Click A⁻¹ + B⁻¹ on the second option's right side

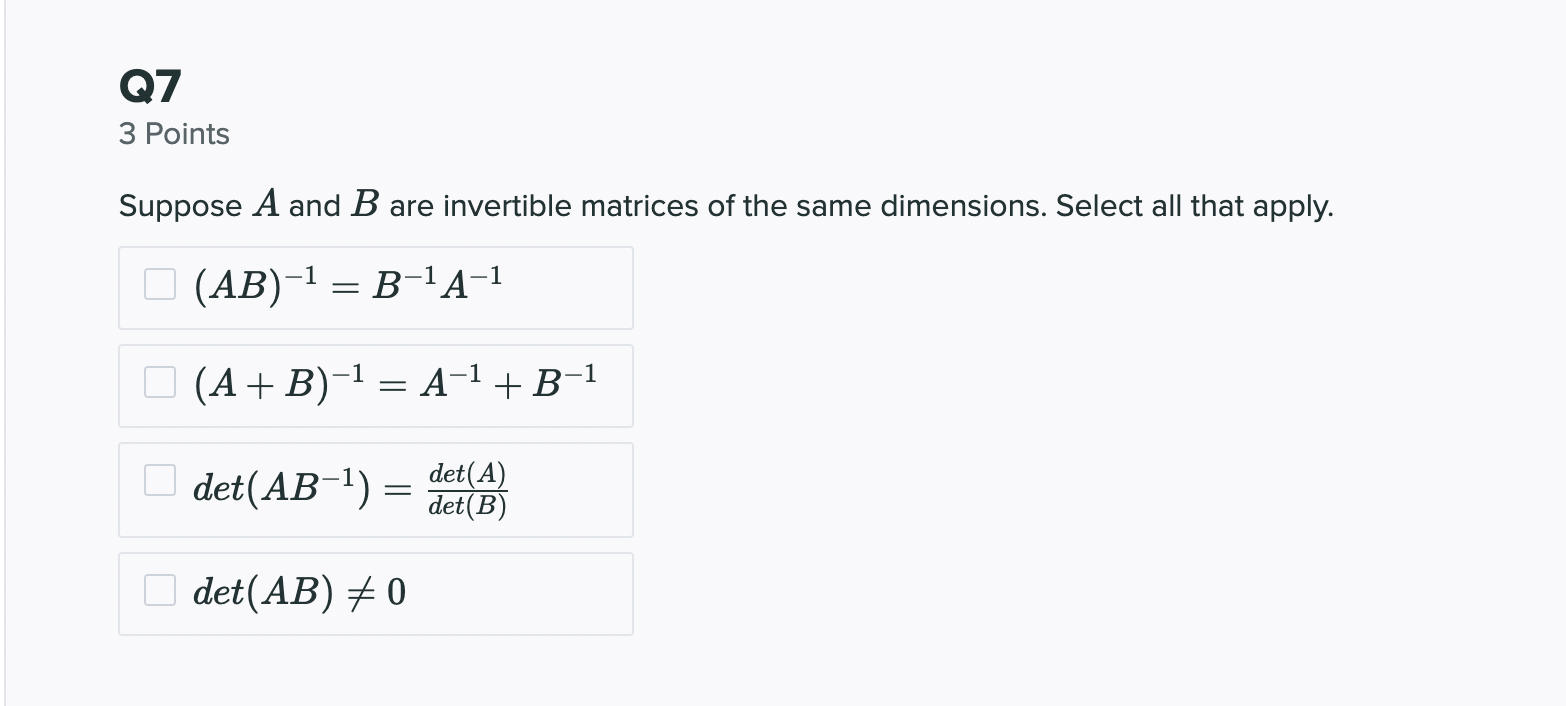(508, 384)
